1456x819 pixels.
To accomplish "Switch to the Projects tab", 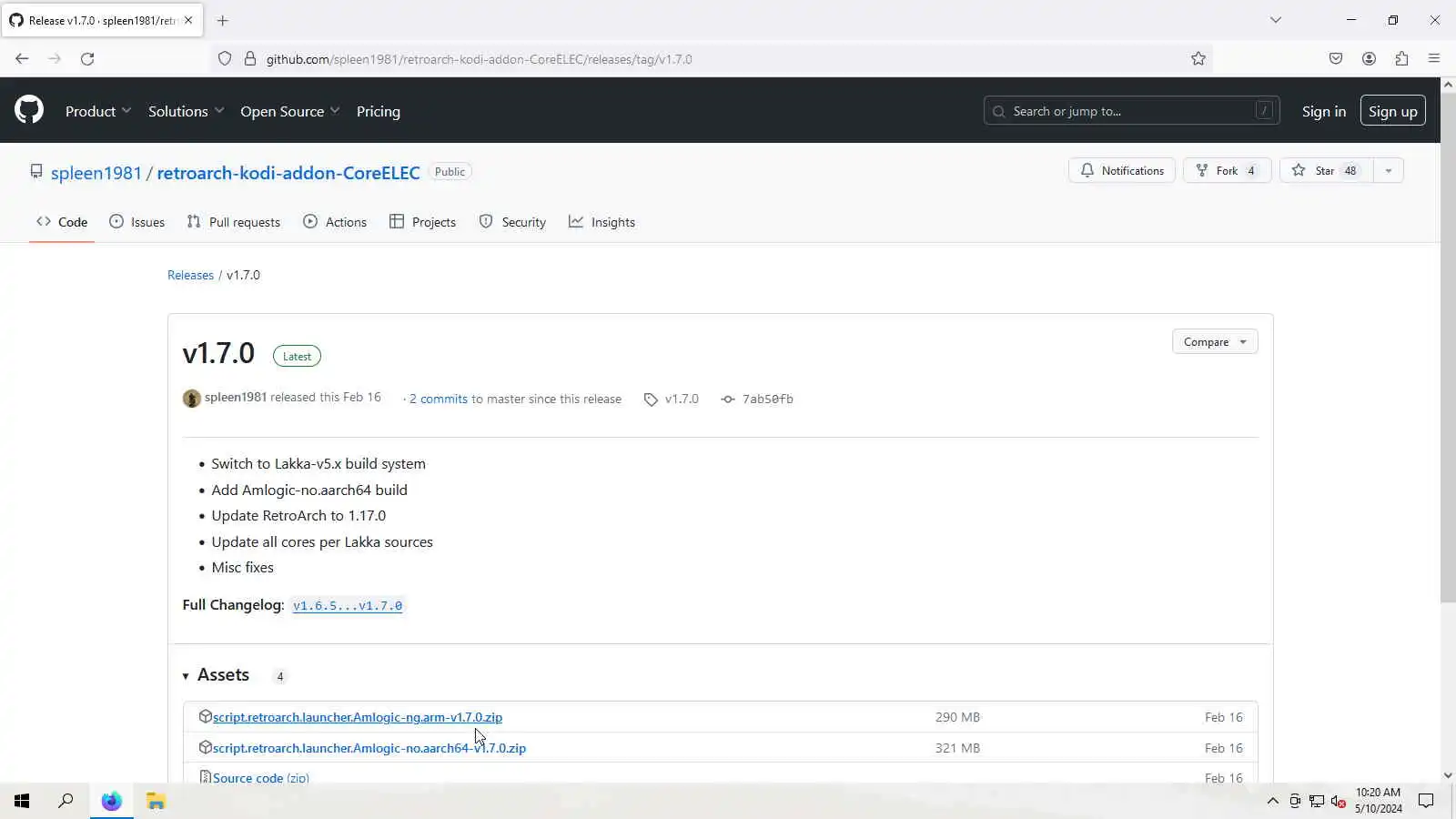I will [x=422, y=222].
